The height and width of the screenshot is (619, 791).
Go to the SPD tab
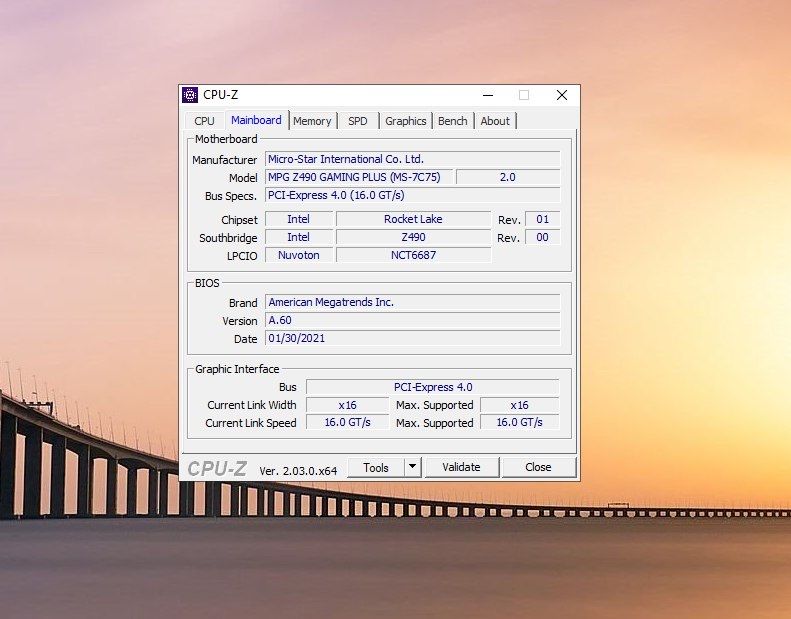(358, 121)
